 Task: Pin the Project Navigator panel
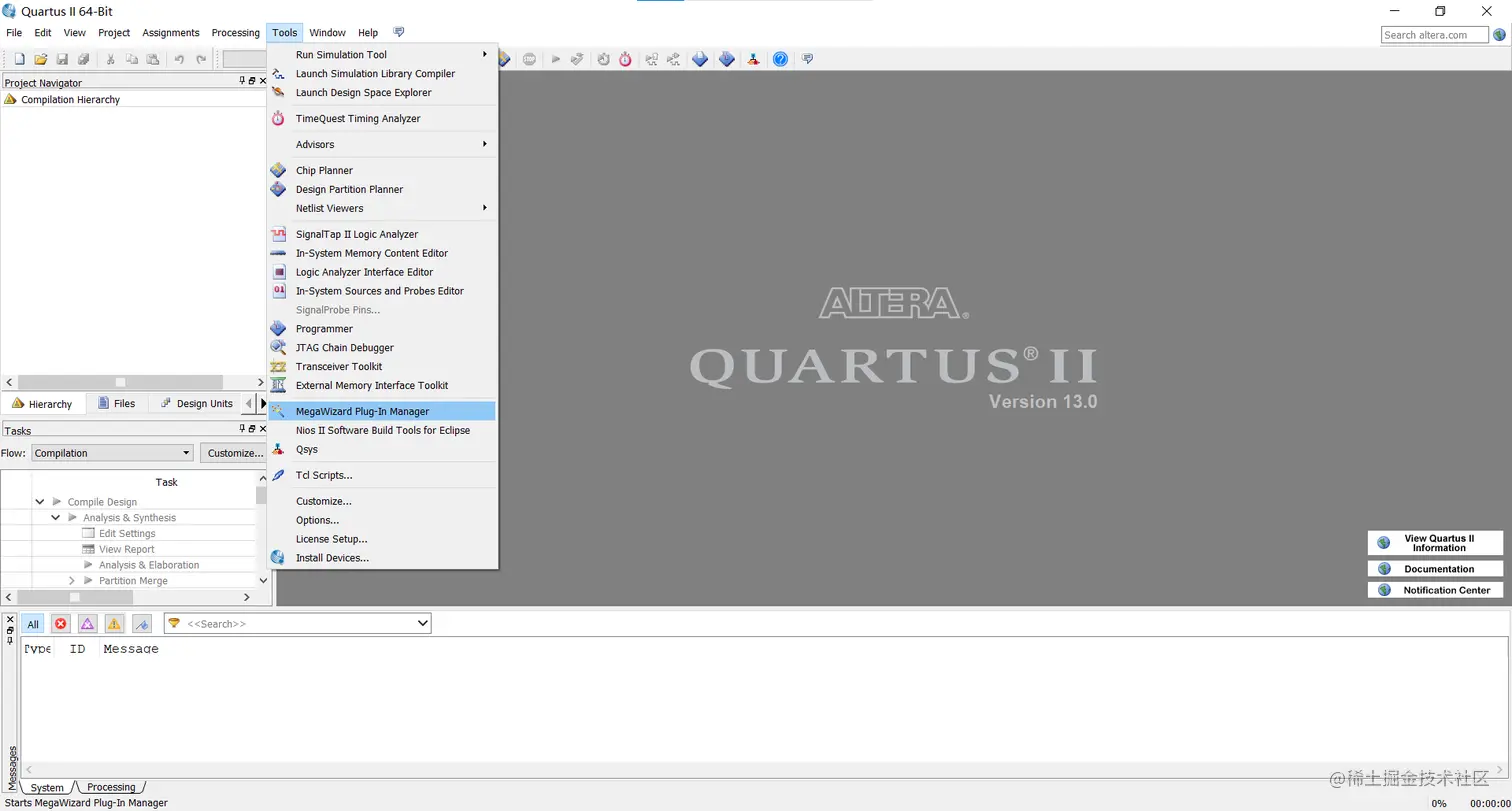242,81
